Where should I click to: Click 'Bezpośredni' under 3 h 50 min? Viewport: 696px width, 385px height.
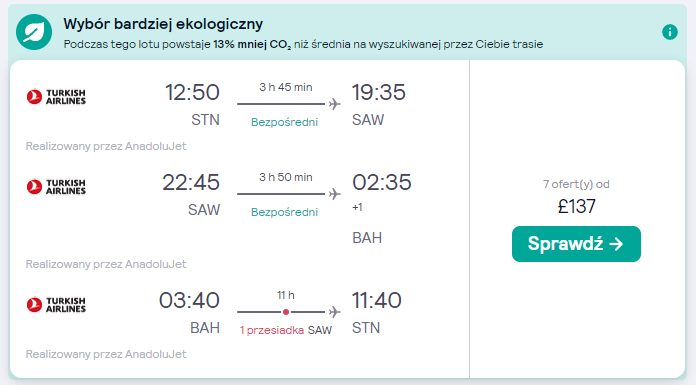[x=285, y=212]
